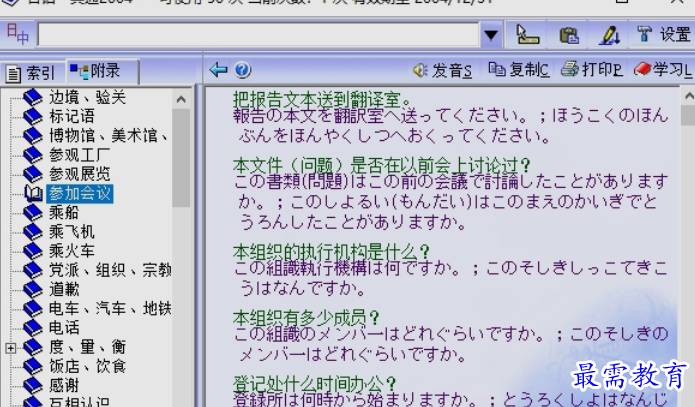Click book icon beside 度、量、衡
Image resolution: width=695 pixels, height=407 pixels.
coord(33,347)
